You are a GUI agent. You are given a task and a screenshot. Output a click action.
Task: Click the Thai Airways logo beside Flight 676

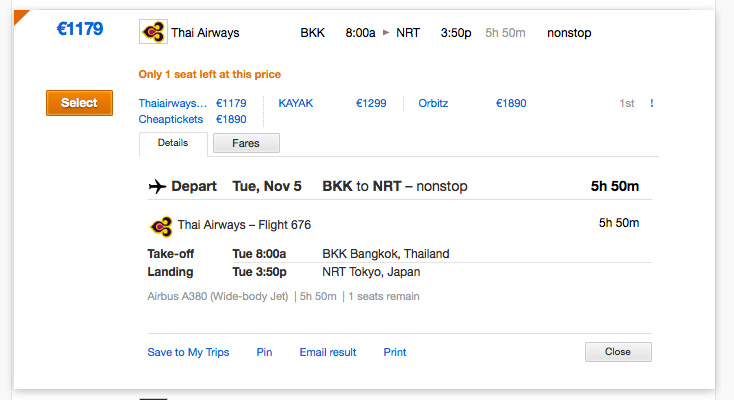(x=161, y=224)
